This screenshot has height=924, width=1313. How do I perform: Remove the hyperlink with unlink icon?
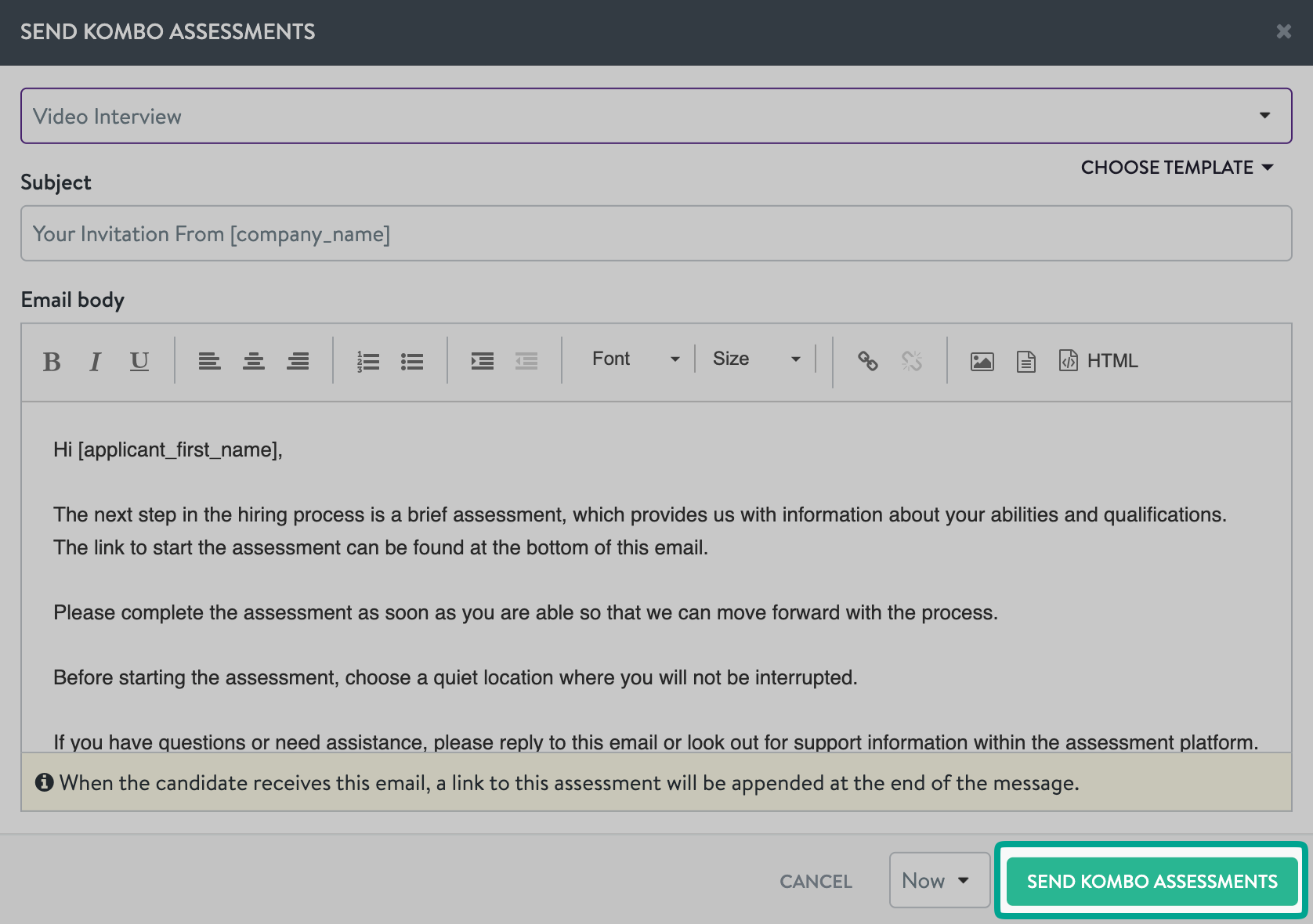pyautogui.click(x=912, y=361)
